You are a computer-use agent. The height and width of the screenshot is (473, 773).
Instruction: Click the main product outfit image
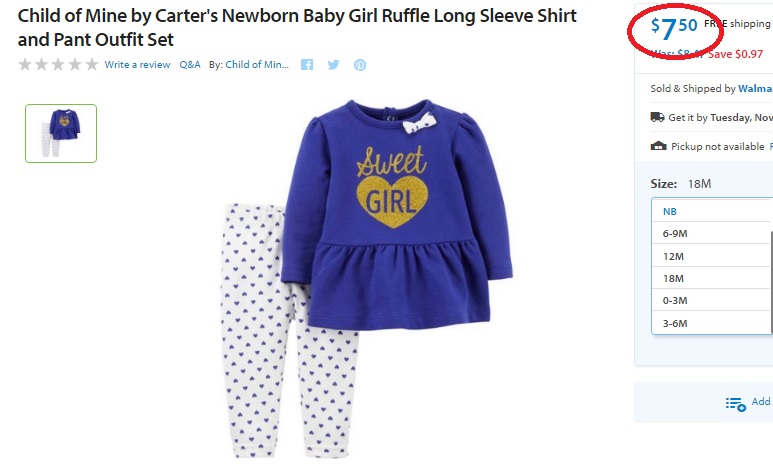pyautogui.click(x=367, y=279)
